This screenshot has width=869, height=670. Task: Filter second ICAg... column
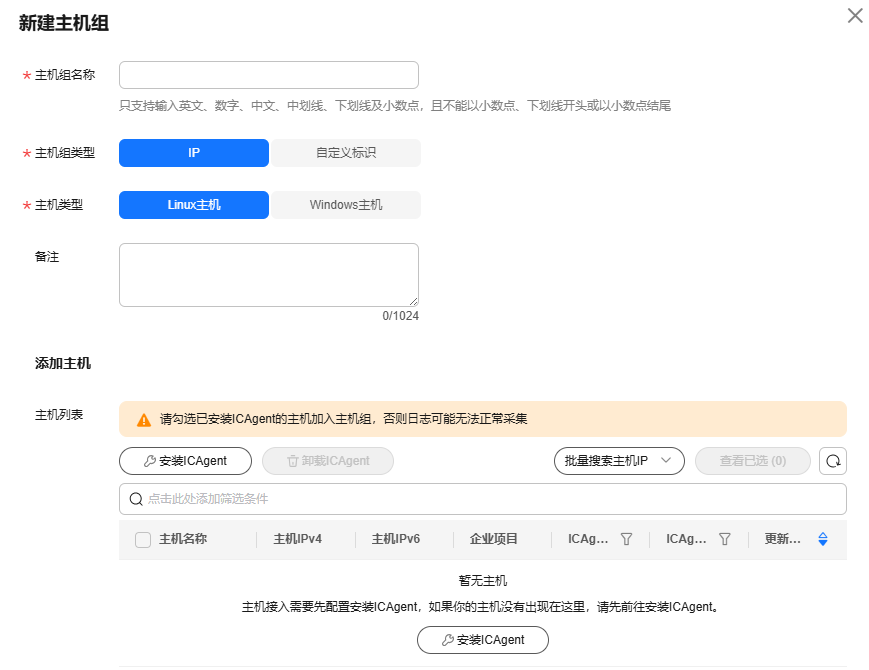[x=724, y=539]
